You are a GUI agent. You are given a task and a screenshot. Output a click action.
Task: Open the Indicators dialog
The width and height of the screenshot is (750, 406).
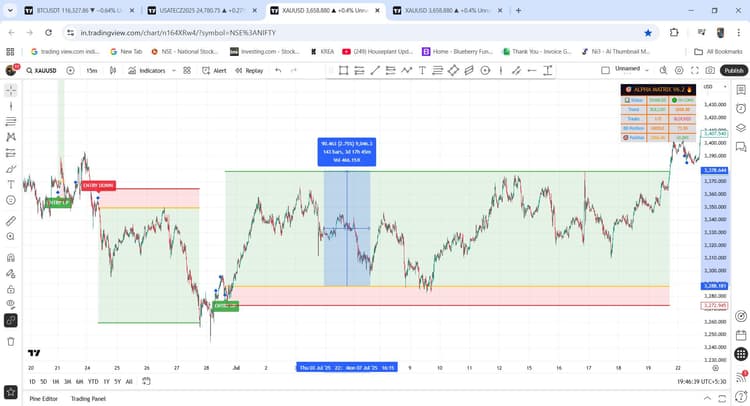coord(147,70)
